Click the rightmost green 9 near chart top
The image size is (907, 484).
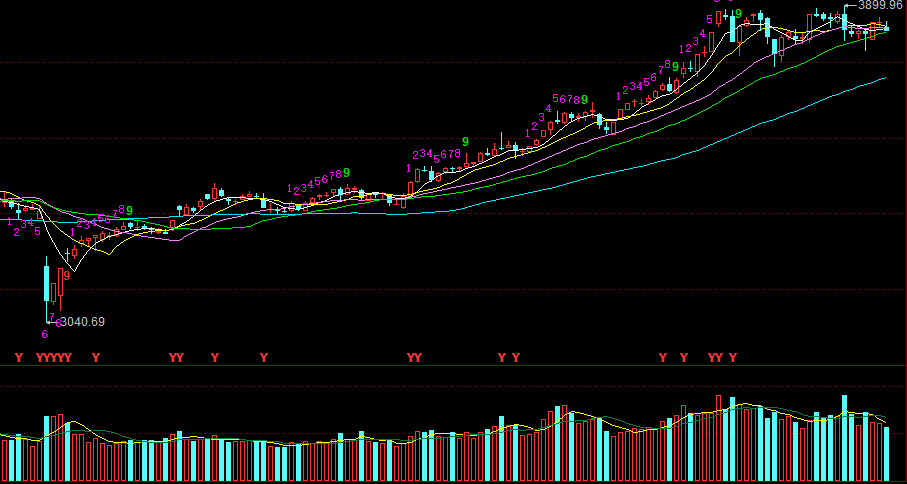[737, 14]
